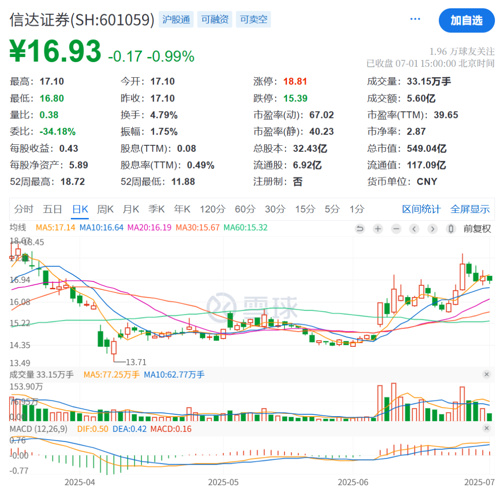Screen dimensions: 500x493
Task: Select the 日K chart tab
Action: 80,209
